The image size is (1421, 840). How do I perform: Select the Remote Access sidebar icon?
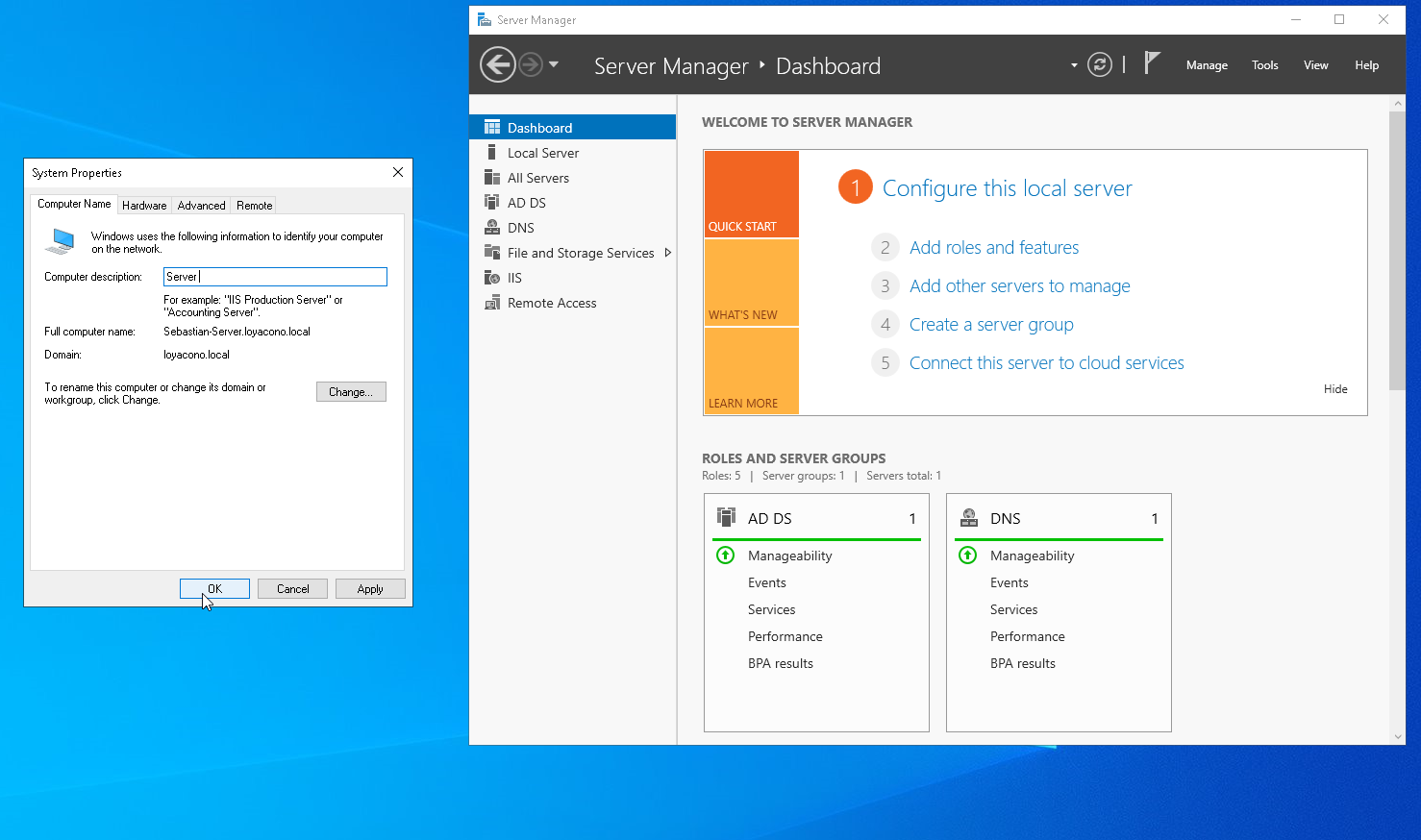click(492, 302)
